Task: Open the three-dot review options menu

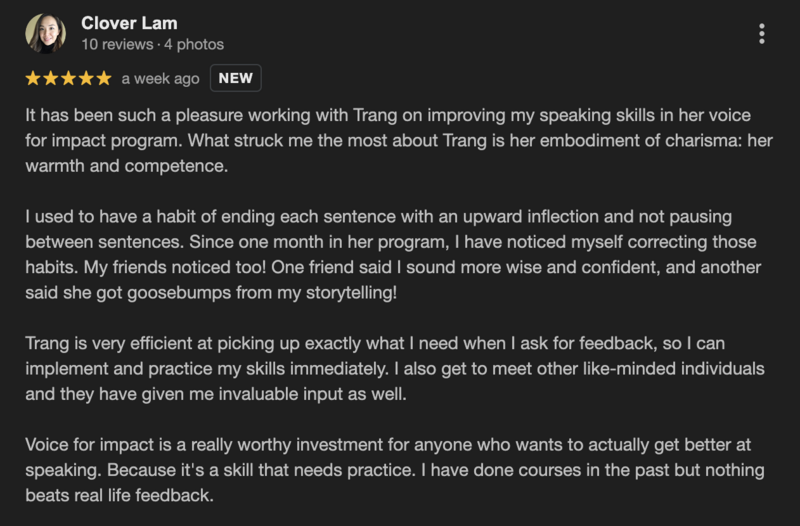Action: [x=762, y=34]
